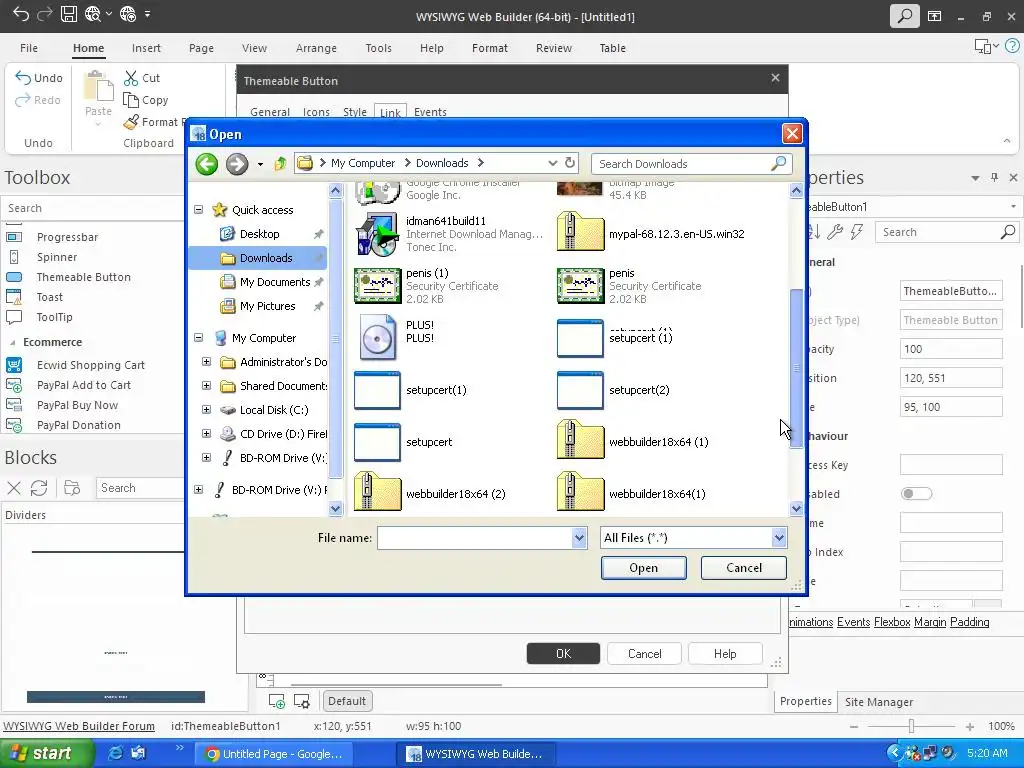The height and width of the screenshot is (768, 1024).
Task: Select the setupcert(2) file
Action: point(613,390)
